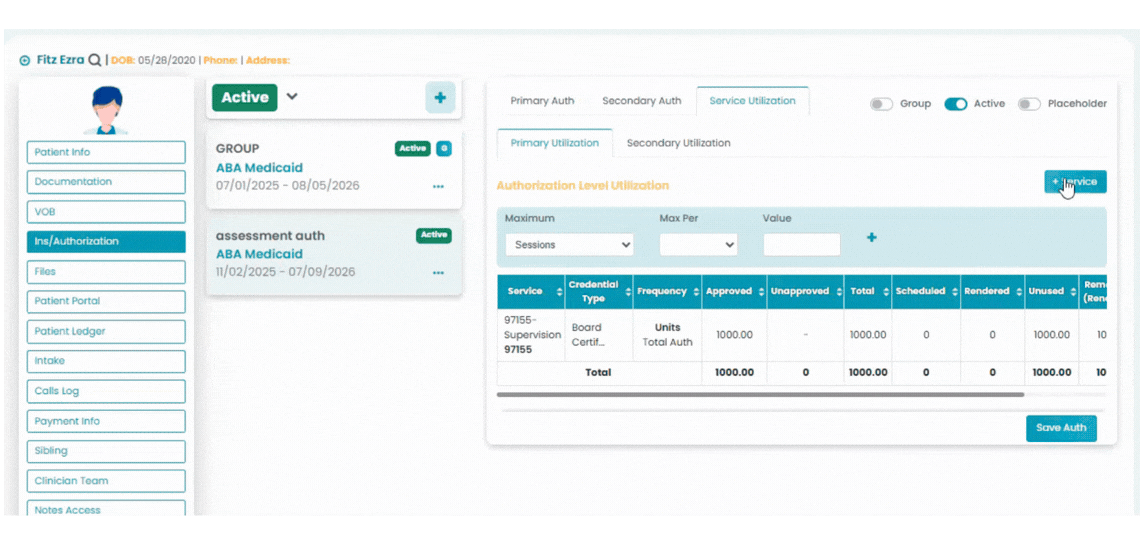Select Primary Utilization sub-tab

point(555,143)
